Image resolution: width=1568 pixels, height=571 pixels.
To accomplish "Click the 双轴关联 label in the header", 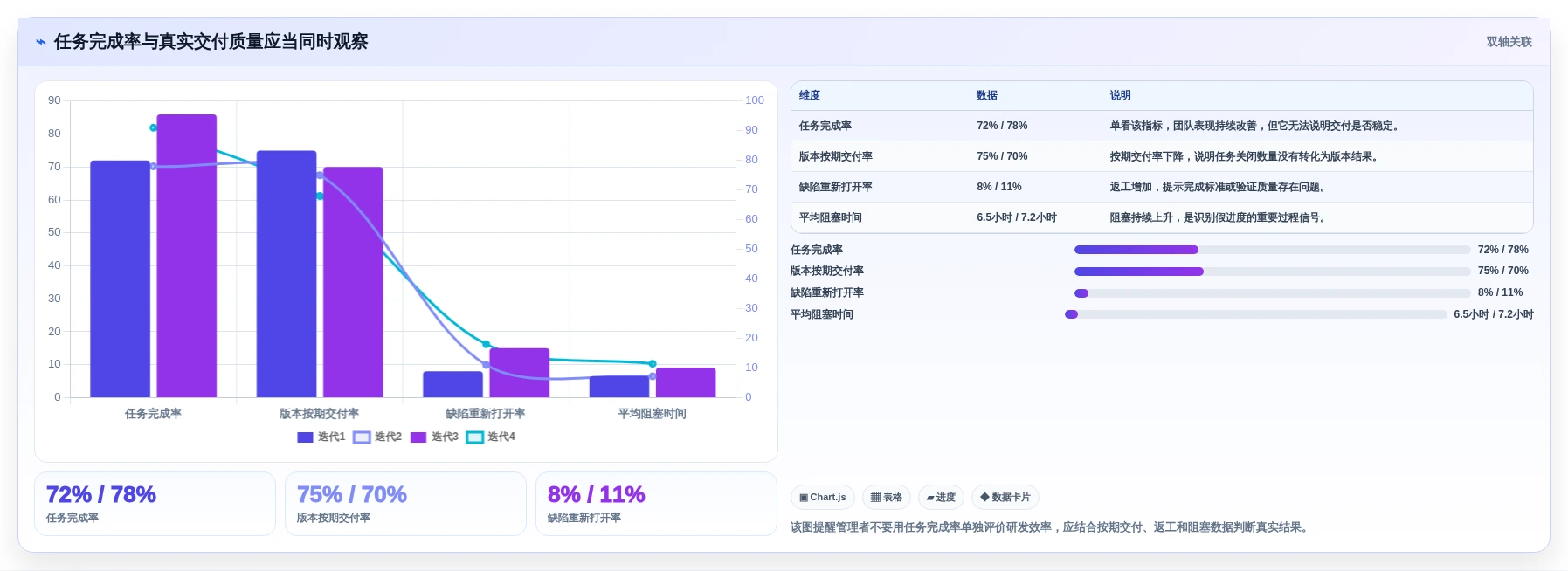I will pos(1509,42).
